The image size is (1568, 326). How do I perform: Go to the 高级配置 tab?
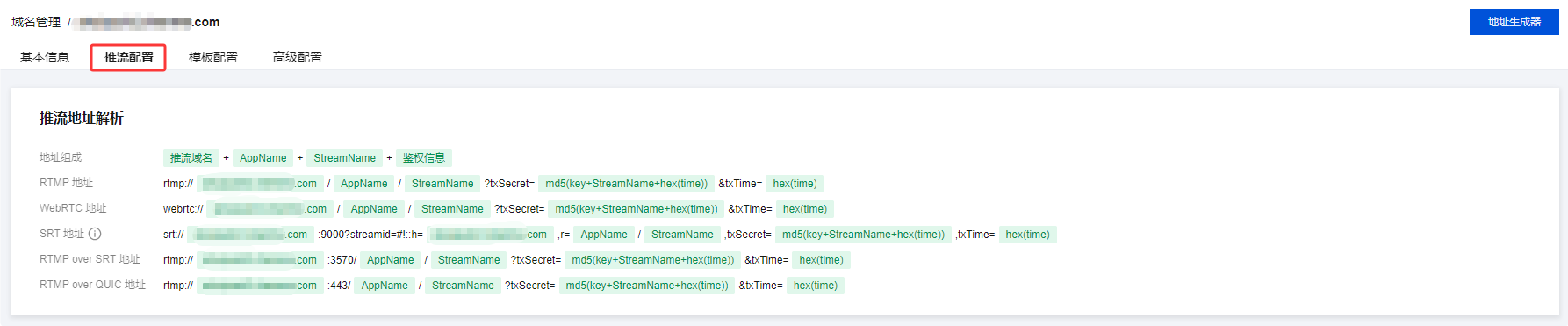pos(298,57)
